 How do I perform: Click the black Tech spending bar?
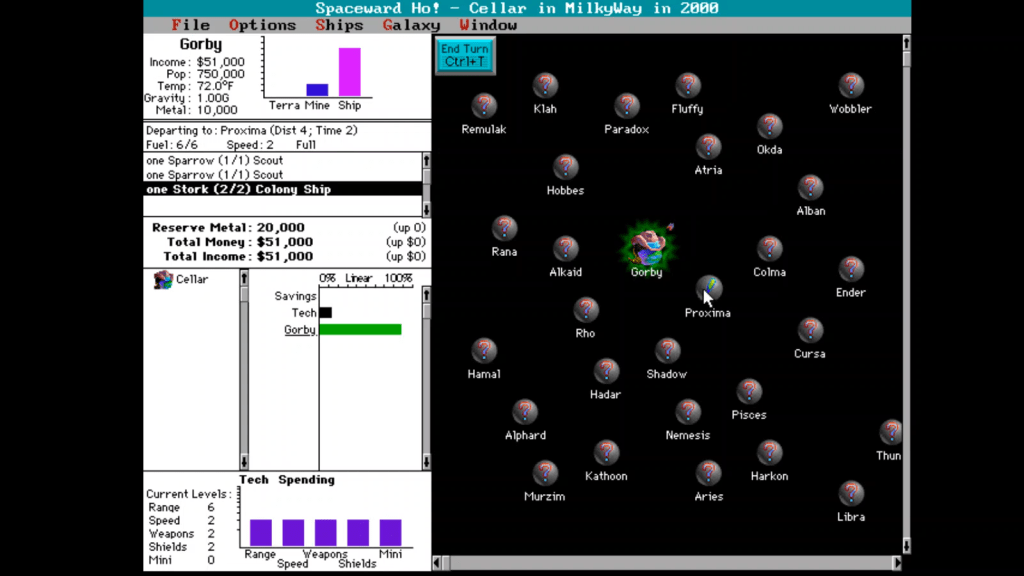click(325, 313)
